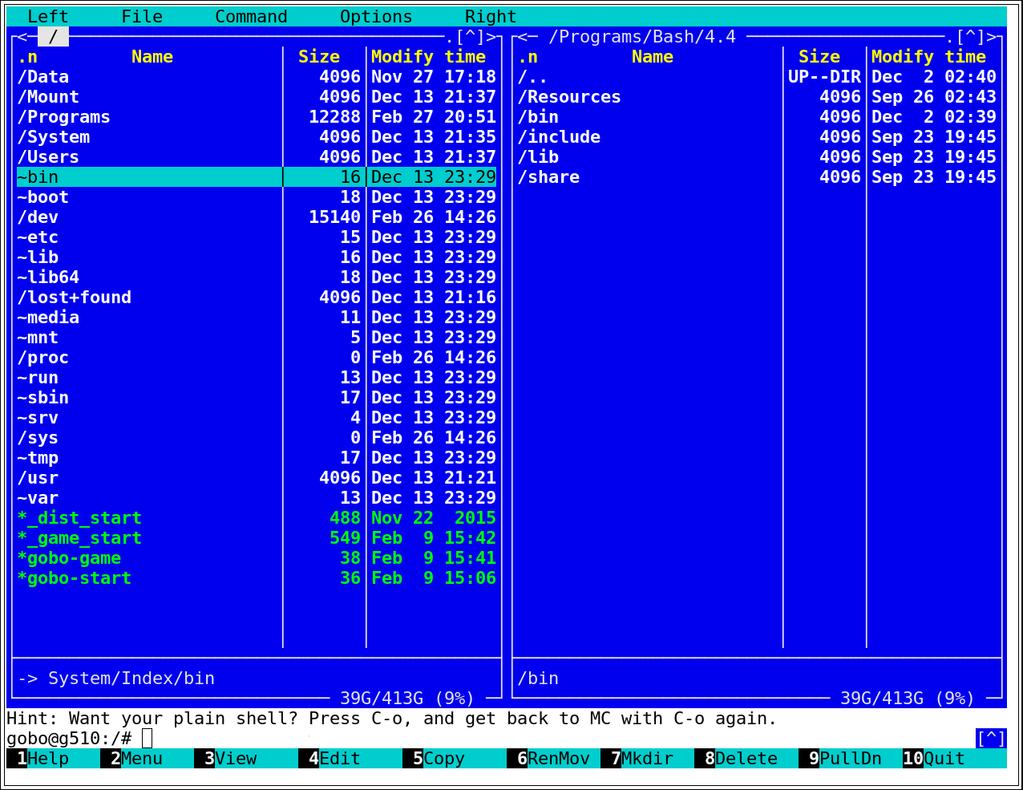Sort right panel by Modify time column header

[929, 57]
